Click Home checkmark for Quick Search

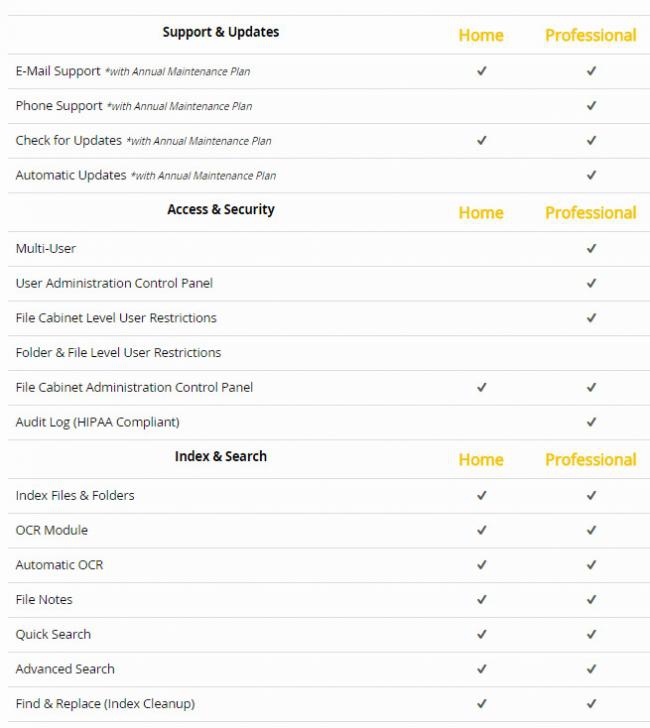coord(481,634)
